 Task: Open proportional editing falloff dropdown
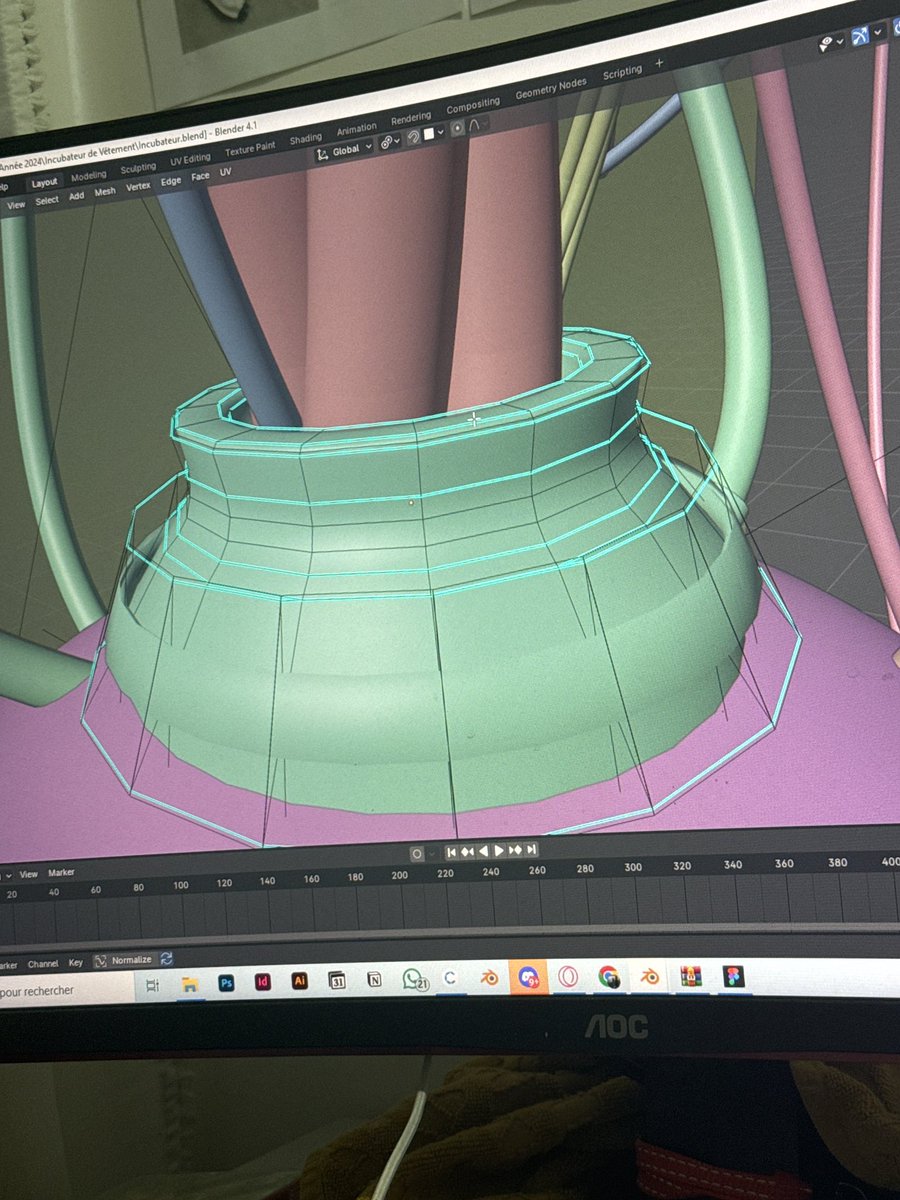click(x=477, y=125)
